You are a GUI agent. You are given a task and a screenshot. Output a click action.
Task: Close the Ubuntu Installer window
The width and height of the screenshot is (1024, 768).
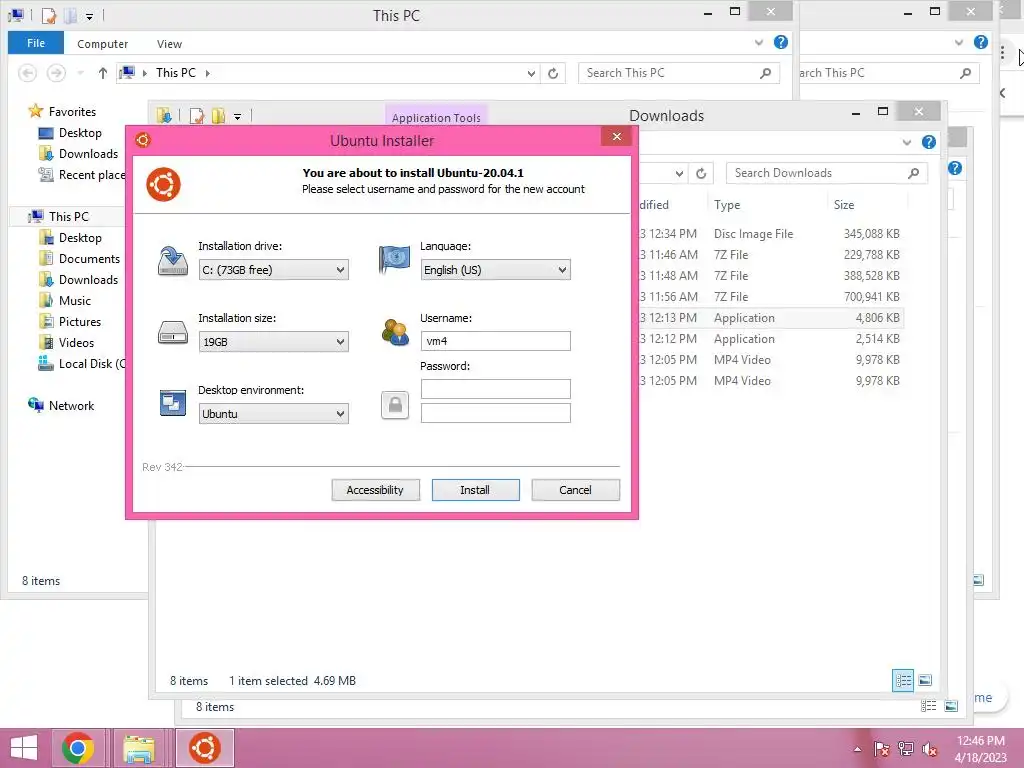pyautogui.click(x=616, y=136)
